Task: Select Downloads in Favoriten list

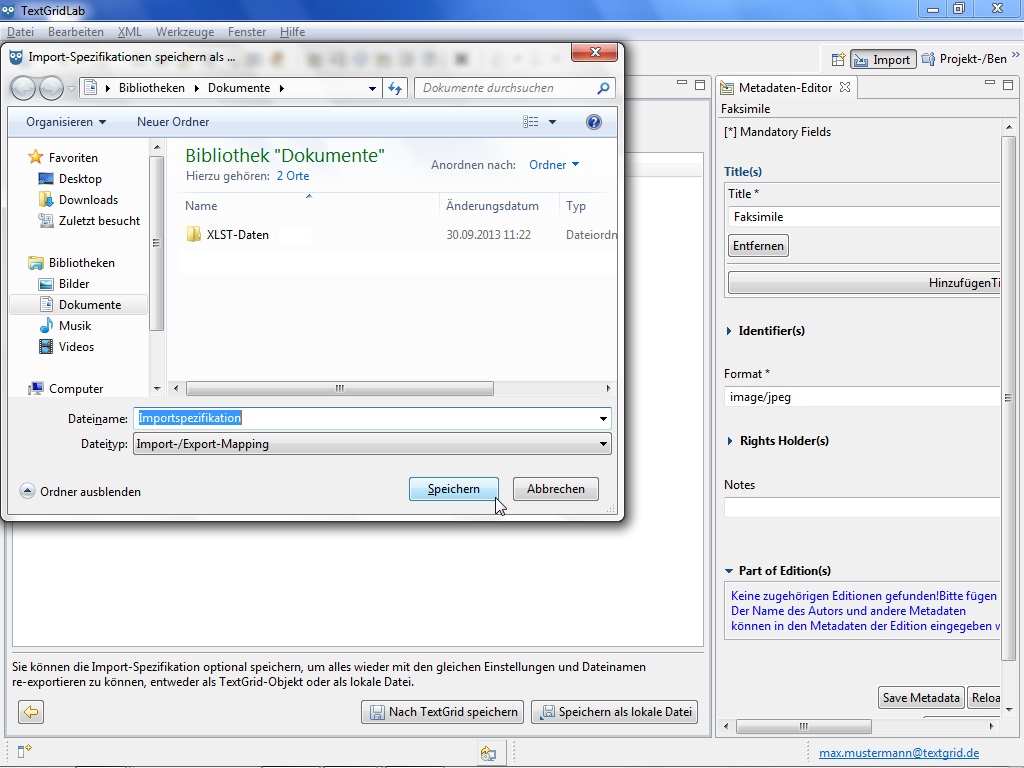Action: [88, 200]
